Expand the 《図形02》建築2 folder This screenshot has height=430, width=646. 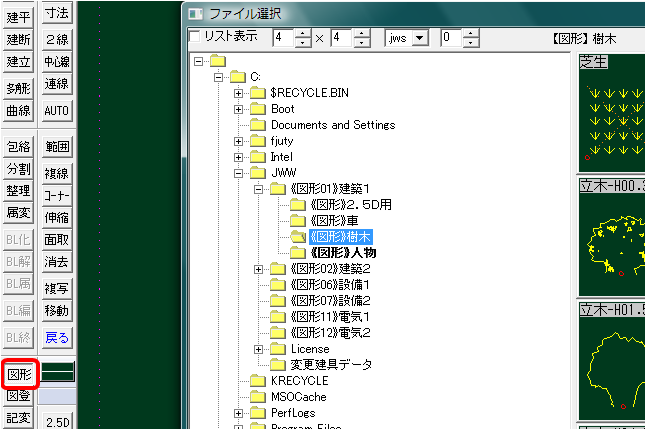click(x=259, y=269)
